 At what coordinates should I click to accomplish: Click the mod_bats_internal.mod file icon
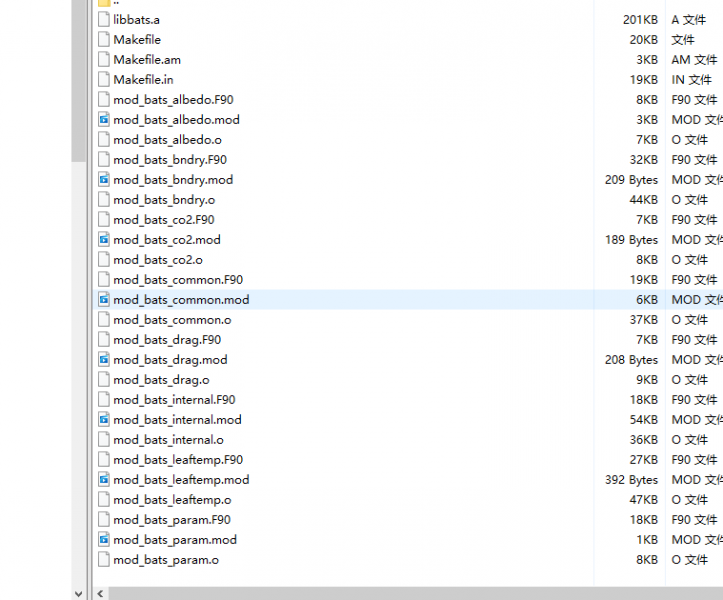(x=104, y=420)
